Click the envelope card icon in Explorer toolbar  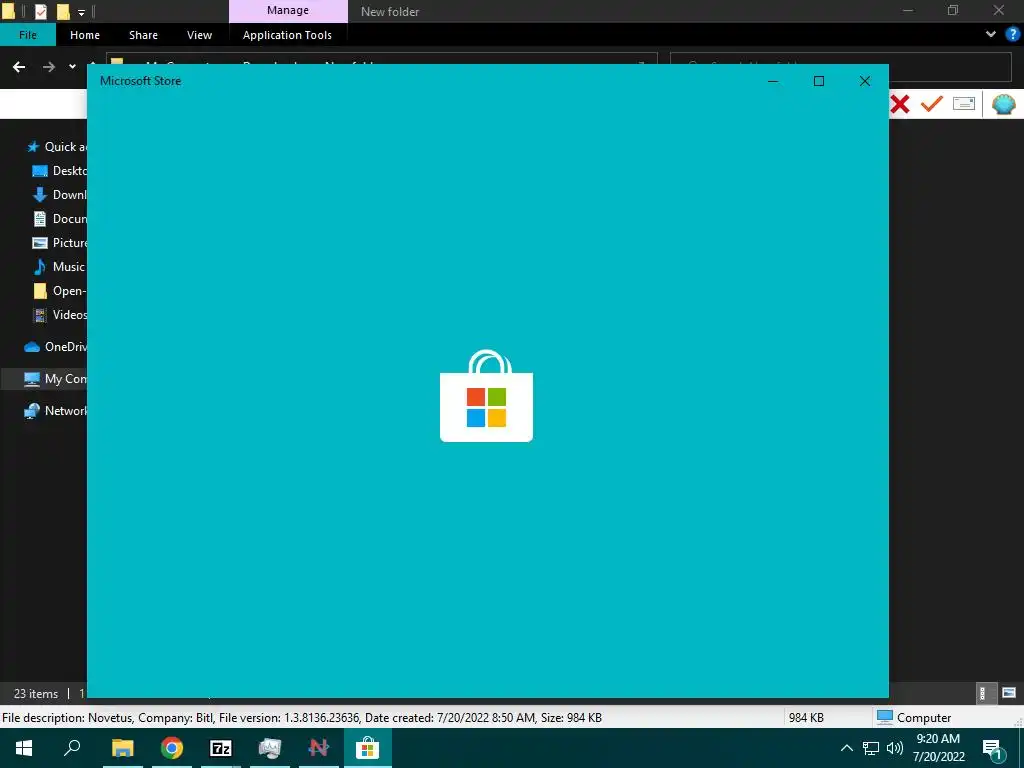964,104
